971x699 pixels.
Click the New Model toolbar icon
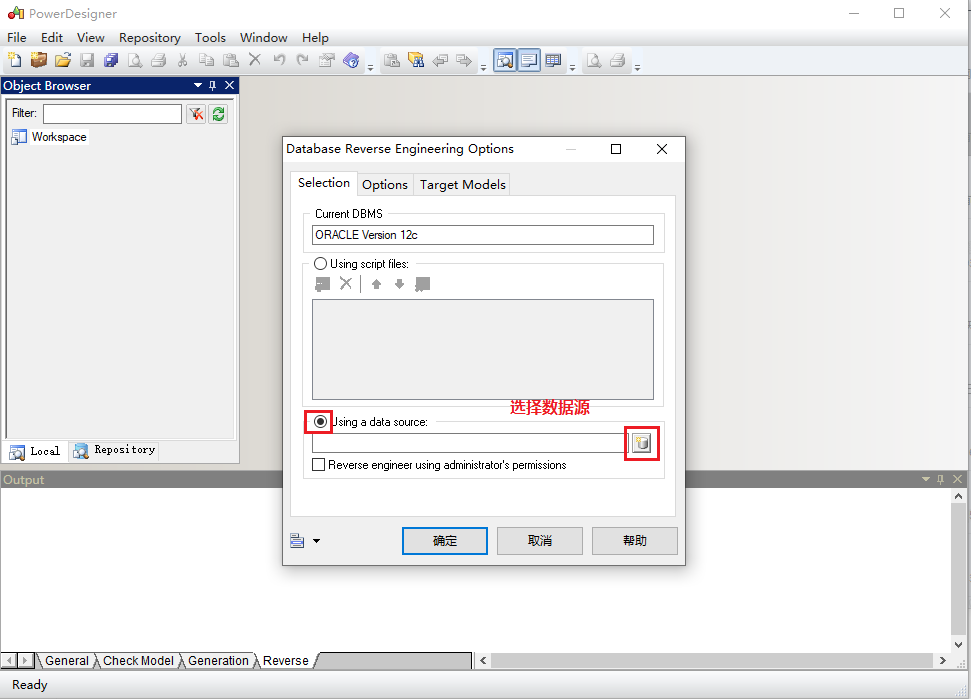[14, 60]
